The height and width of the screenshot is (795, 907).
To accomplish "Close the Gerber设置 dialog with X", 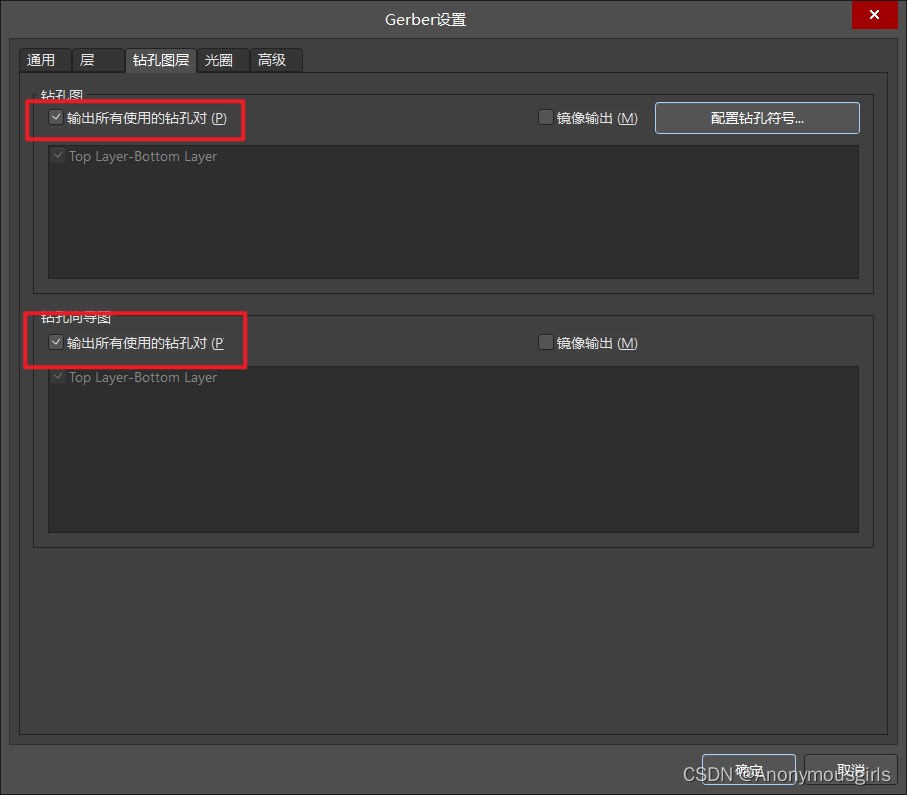I will pos(874,15).
